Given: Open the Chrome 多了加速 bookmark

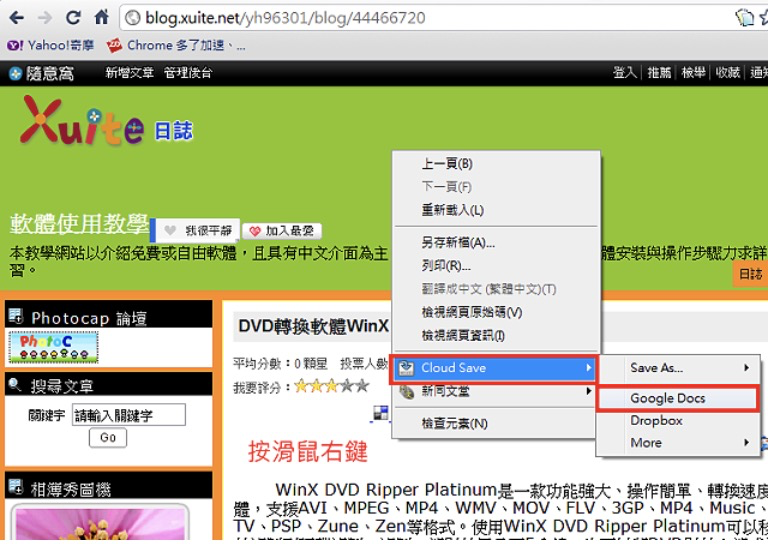Looking at the screenshot, I should click(176, 46).
